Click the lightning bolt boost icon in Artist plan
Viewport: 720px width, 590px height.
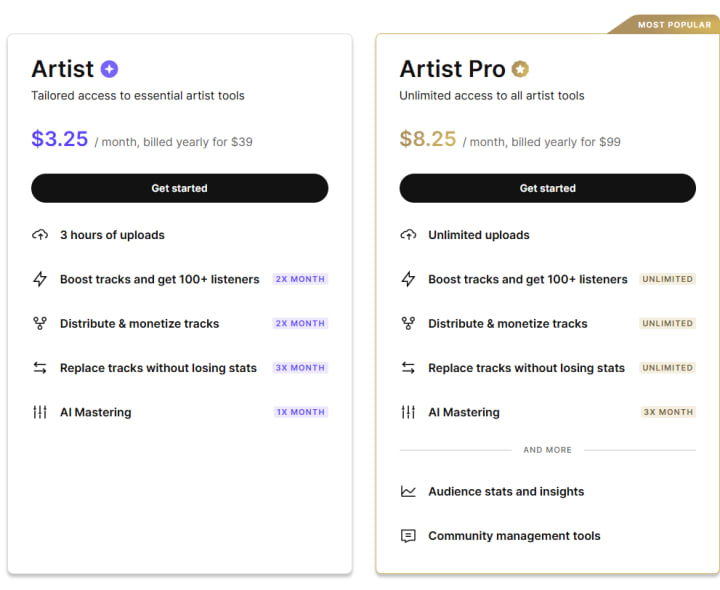pyautogui.click(x=40, y=279)
